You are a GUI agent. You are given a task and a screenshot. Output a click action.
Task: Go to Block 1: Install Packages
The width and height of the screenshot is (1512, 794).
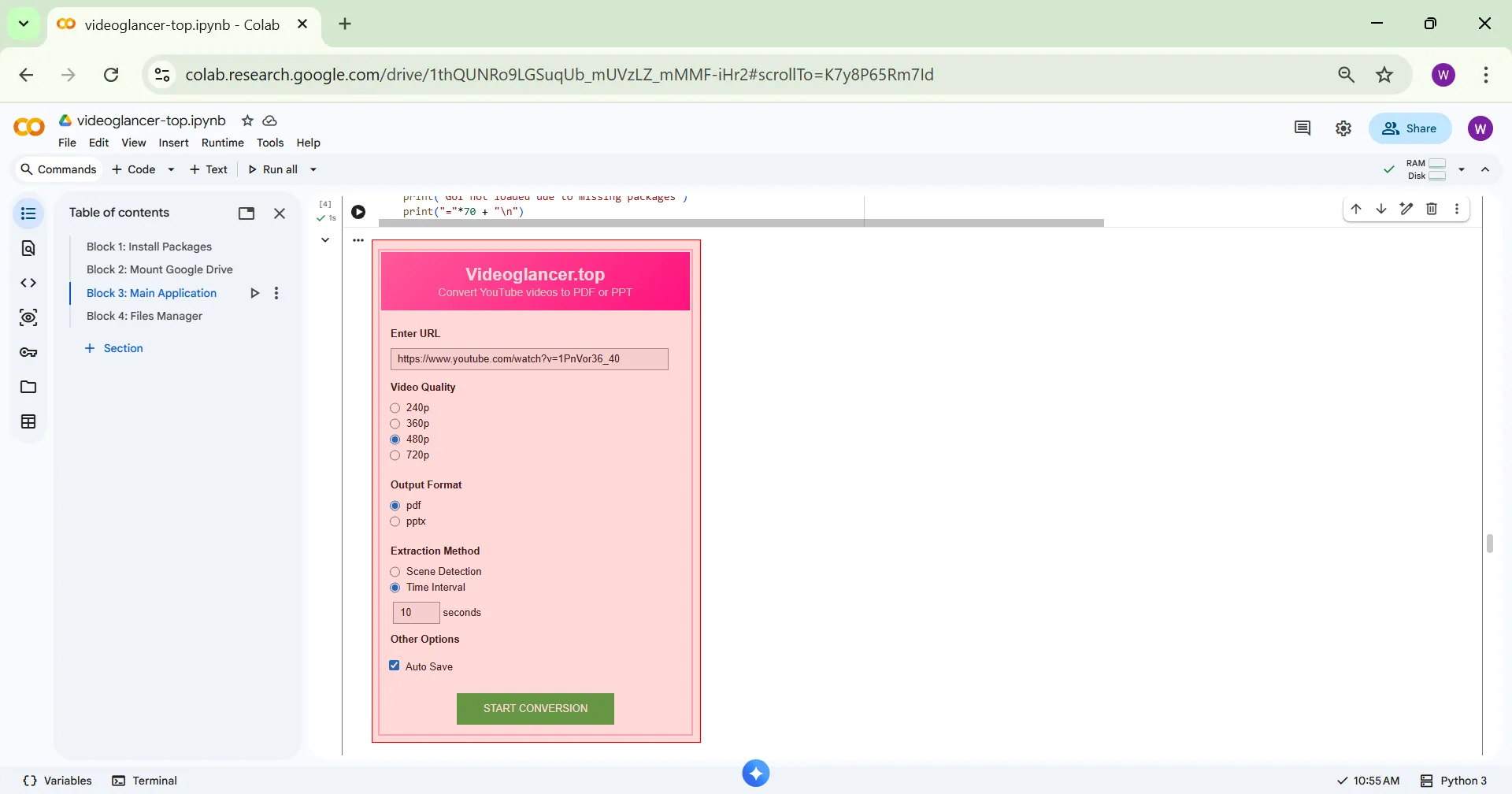tap(149, 247)
